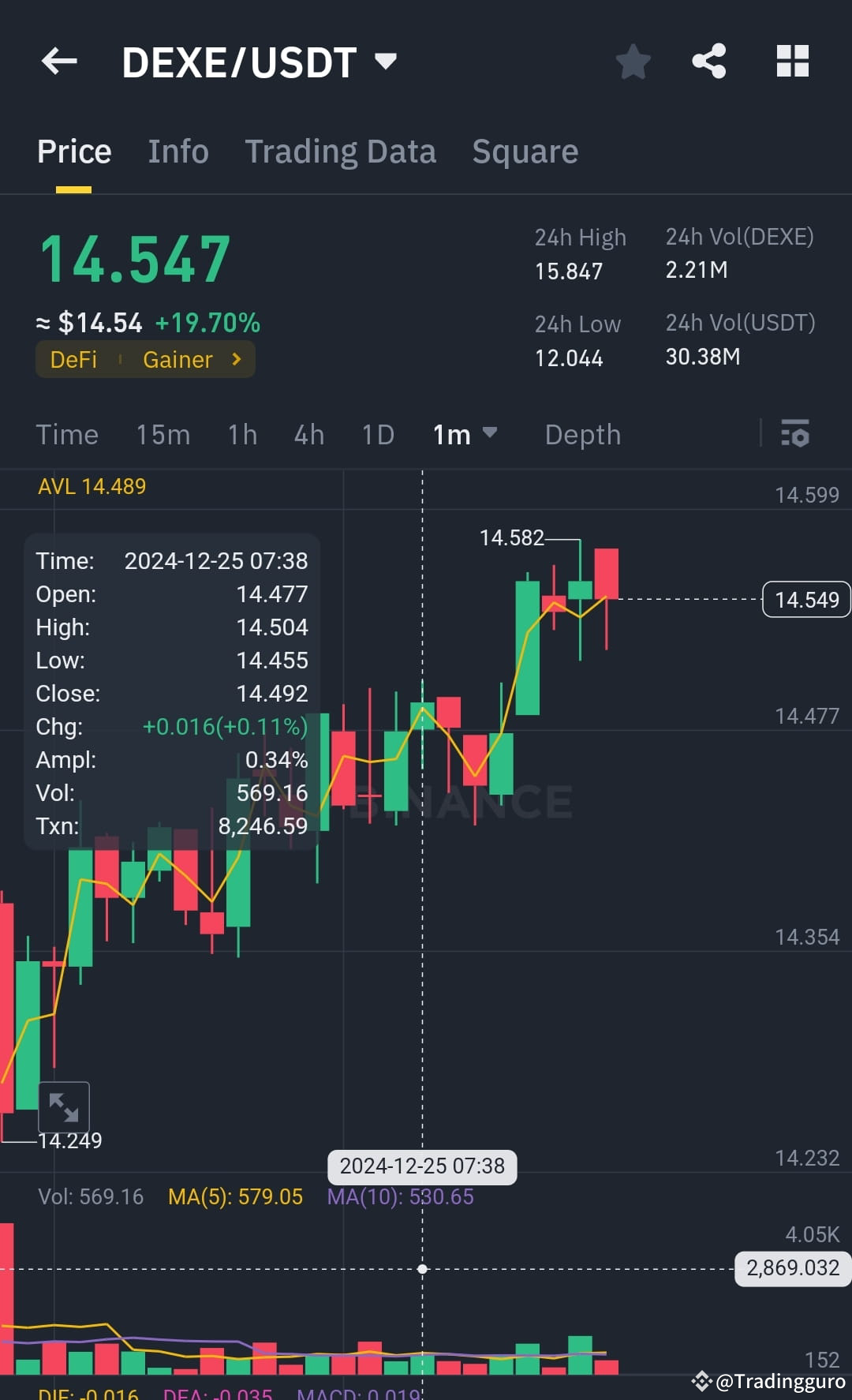Switch to the Trading Data tab
This screenshot has width=852, height=1400.
point(341,151)
